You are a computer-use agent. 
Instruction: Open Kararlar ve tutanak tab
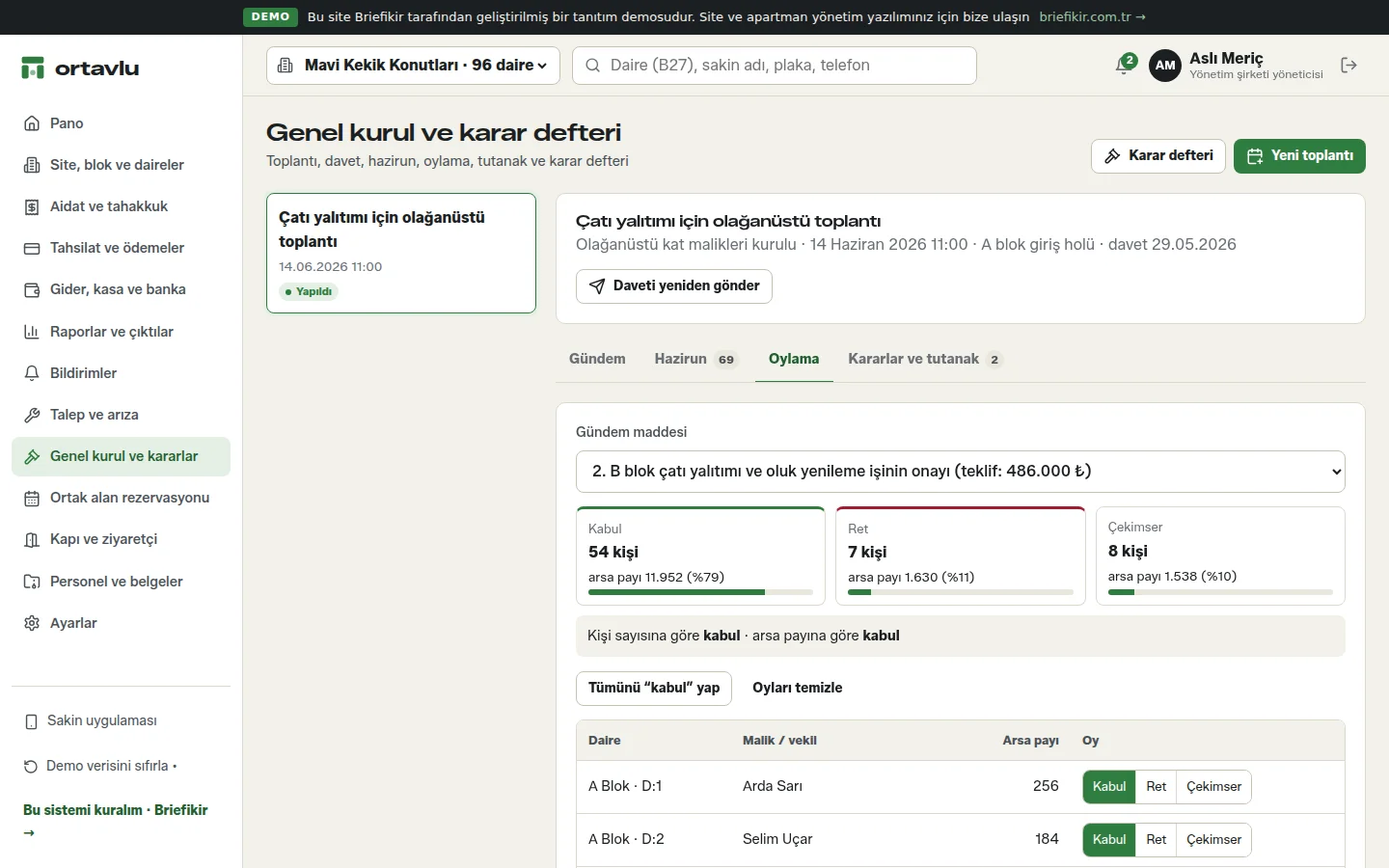925,359
